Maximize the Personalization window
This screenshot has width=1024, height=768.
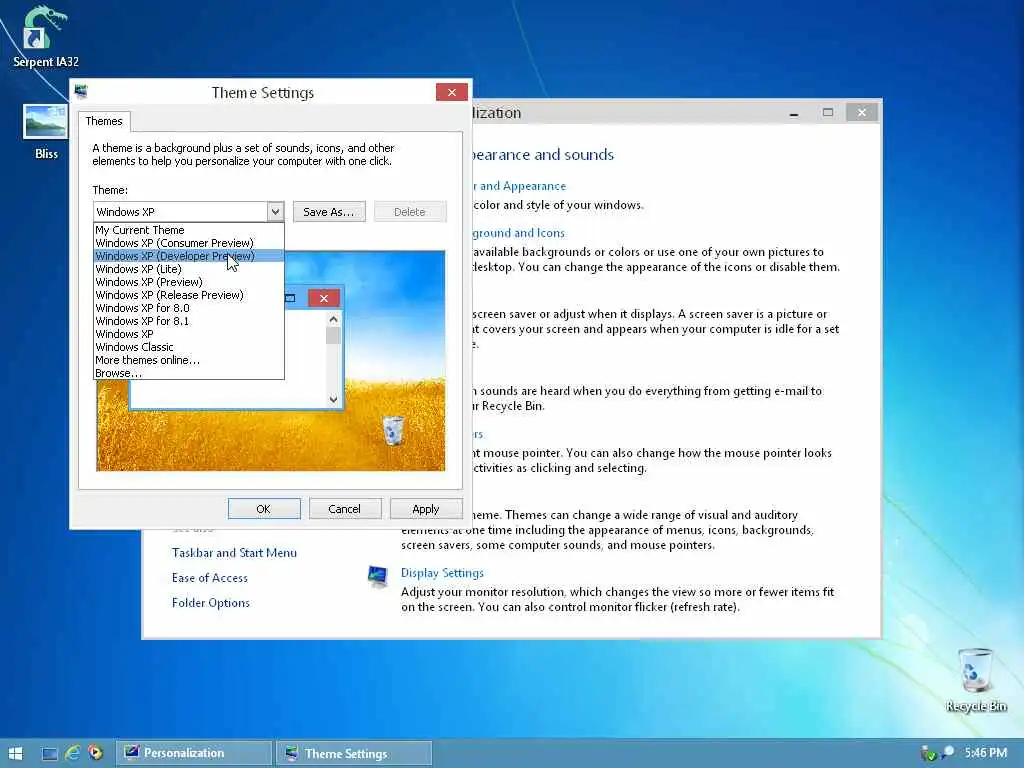tap(827, 113)
